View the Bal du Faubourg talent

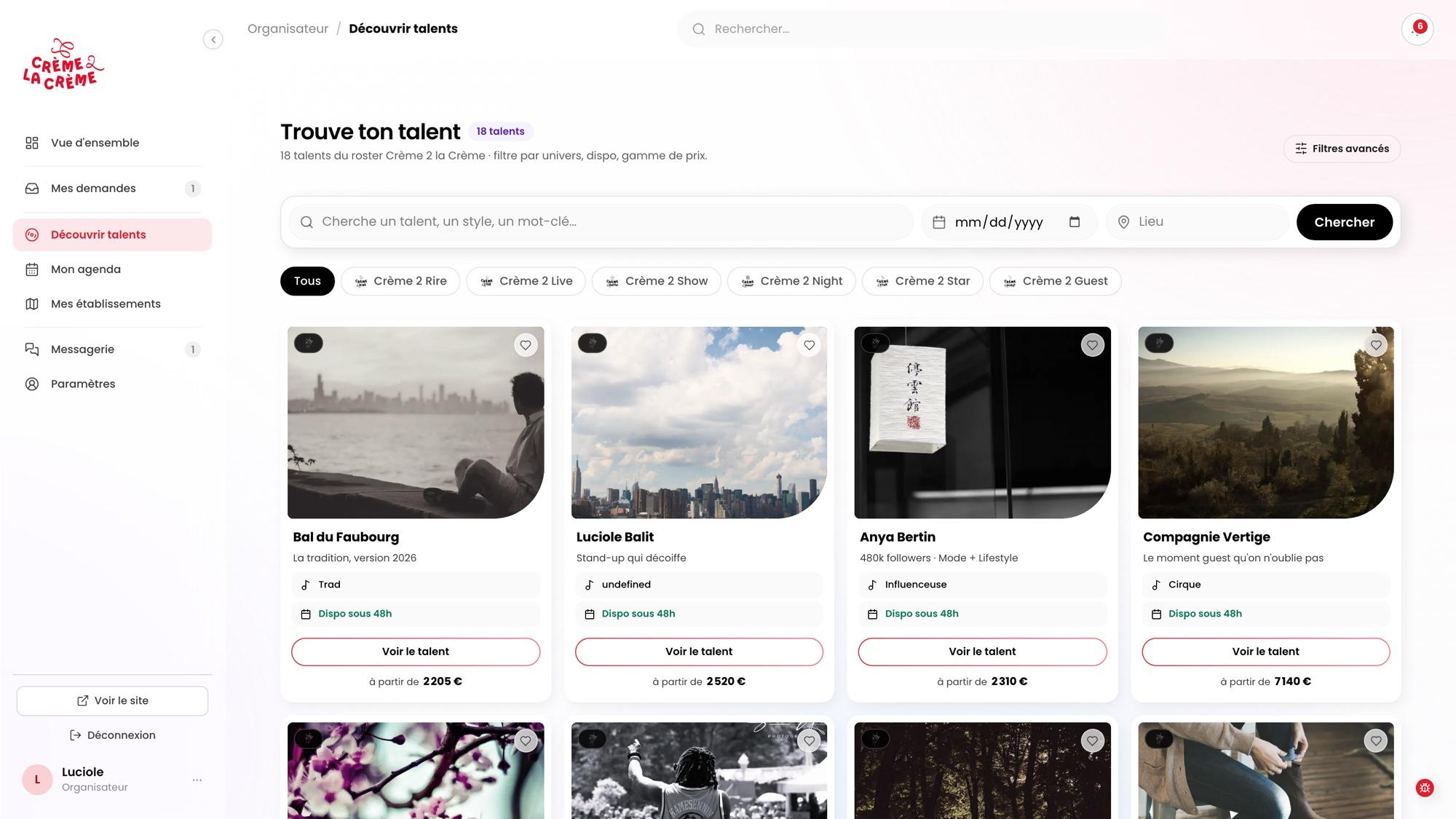416,652
